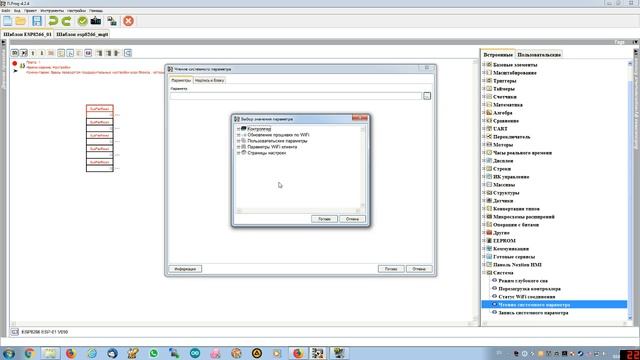Select Чтение системного параметра block
Viewport: 640px width, 360px height.
pyautogui.click(x=554, y=304)
